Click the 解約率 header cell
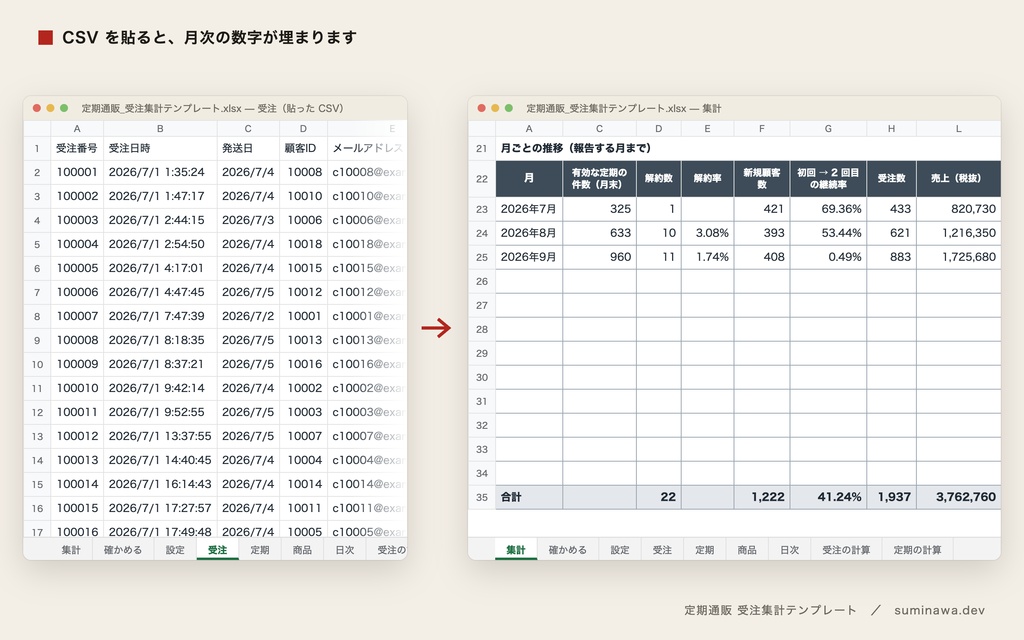1024x640 pixels. click(x=707, y=178)
